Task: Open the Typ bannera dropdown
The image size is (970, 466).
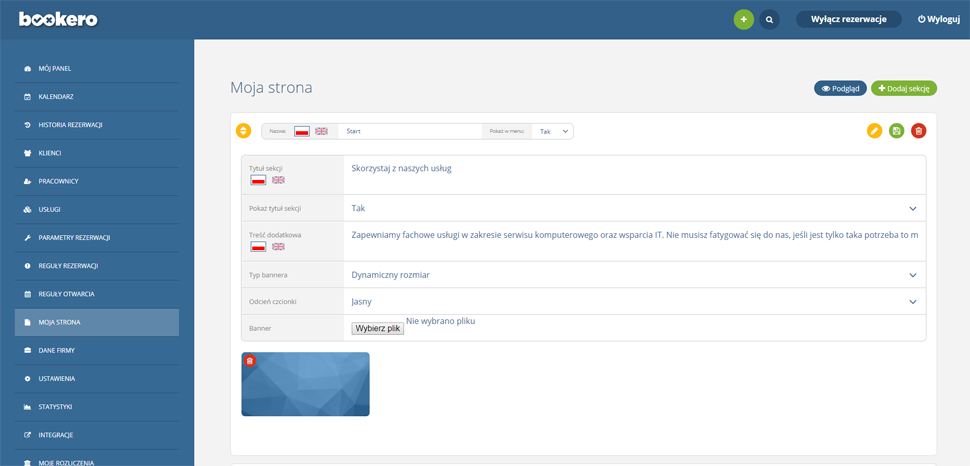Action: pos(635,275)
